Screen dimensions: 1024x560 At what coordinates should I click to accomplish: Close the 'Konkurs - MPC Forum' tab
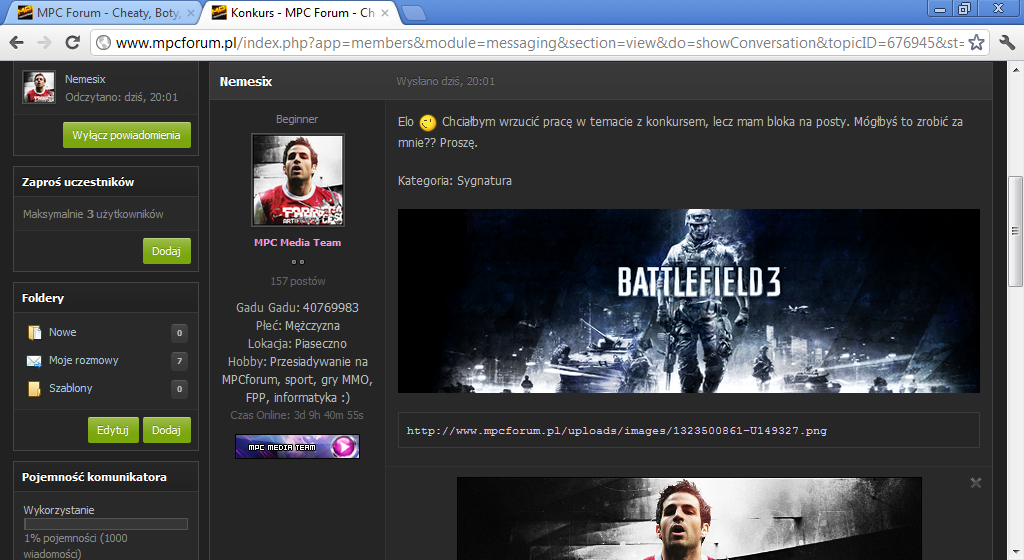385,12
